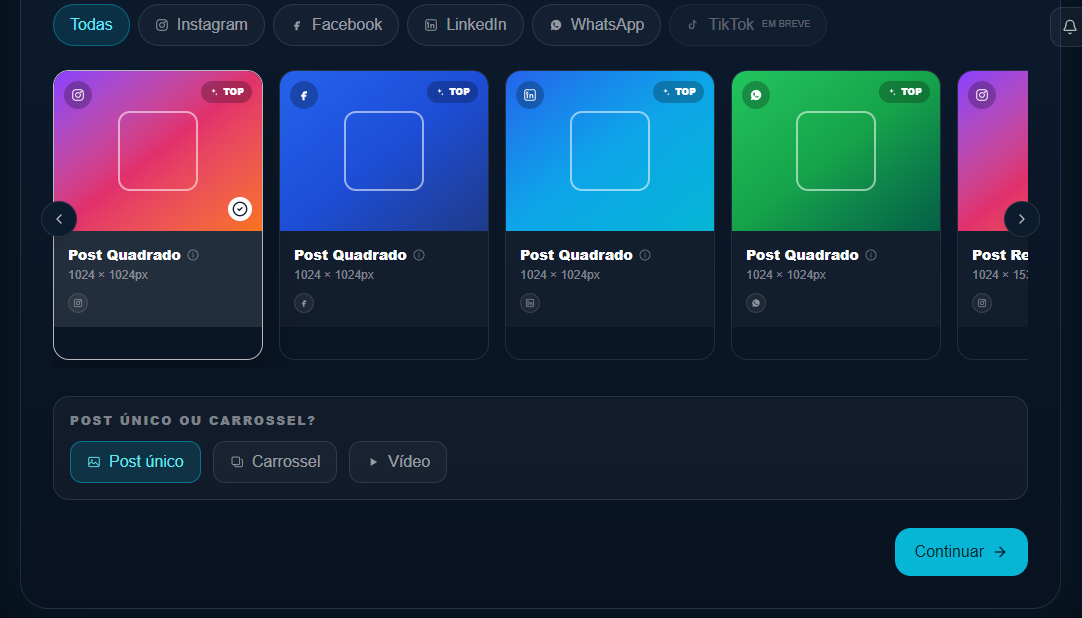
Task: Select the Instagram Post Quadrado preview
Action: coord(158,151)
